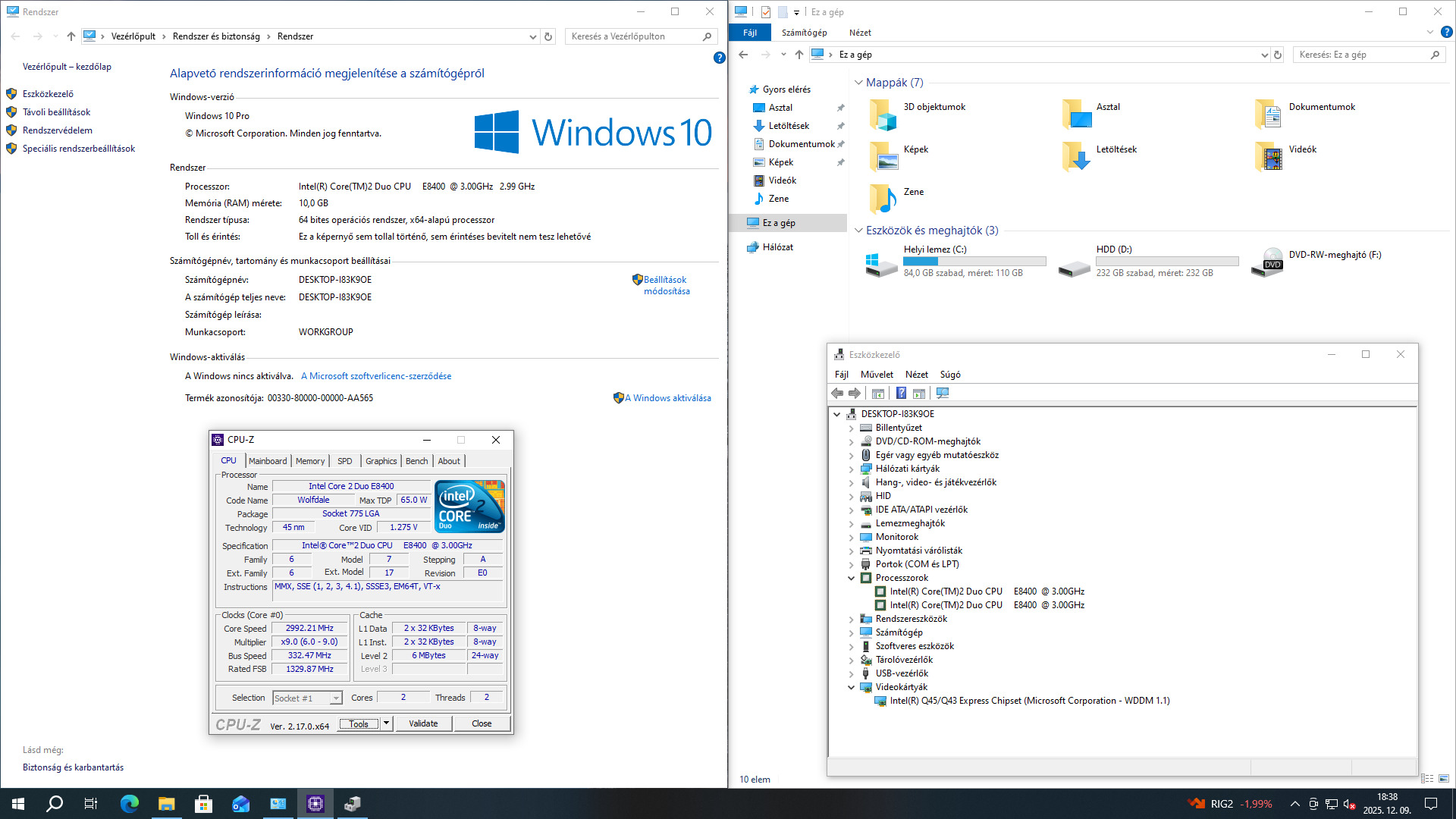
Task: Click the CPU-Z taskbar icon
Action: [x=315, y=804]
